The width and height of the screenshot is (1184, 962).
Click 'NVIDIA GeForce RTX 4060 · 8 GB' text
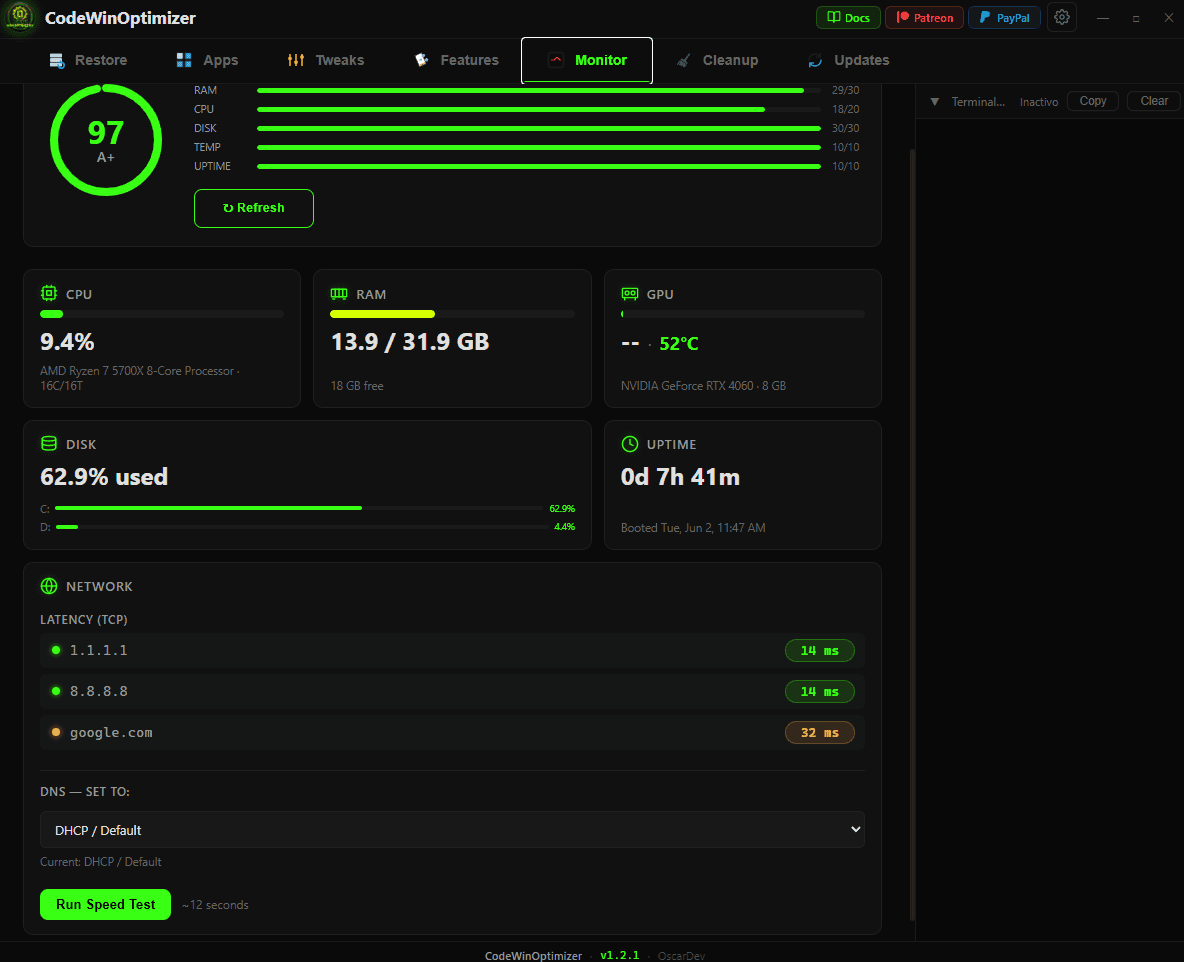click(703, 386)
